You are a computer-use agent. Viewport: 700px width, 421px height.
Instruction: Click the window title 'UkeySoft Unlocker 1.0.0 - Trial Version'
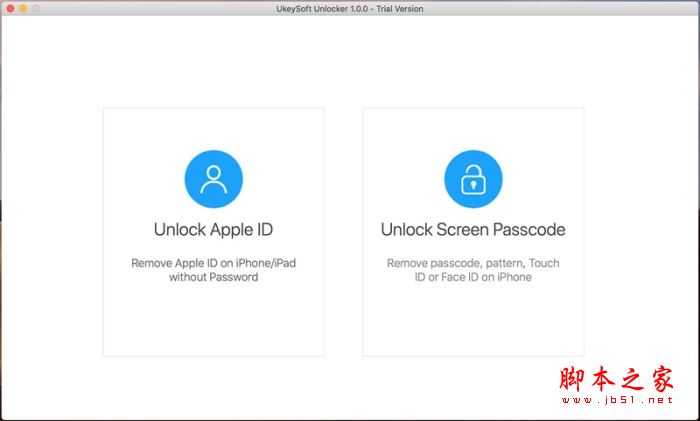click(x=350, y=8)
